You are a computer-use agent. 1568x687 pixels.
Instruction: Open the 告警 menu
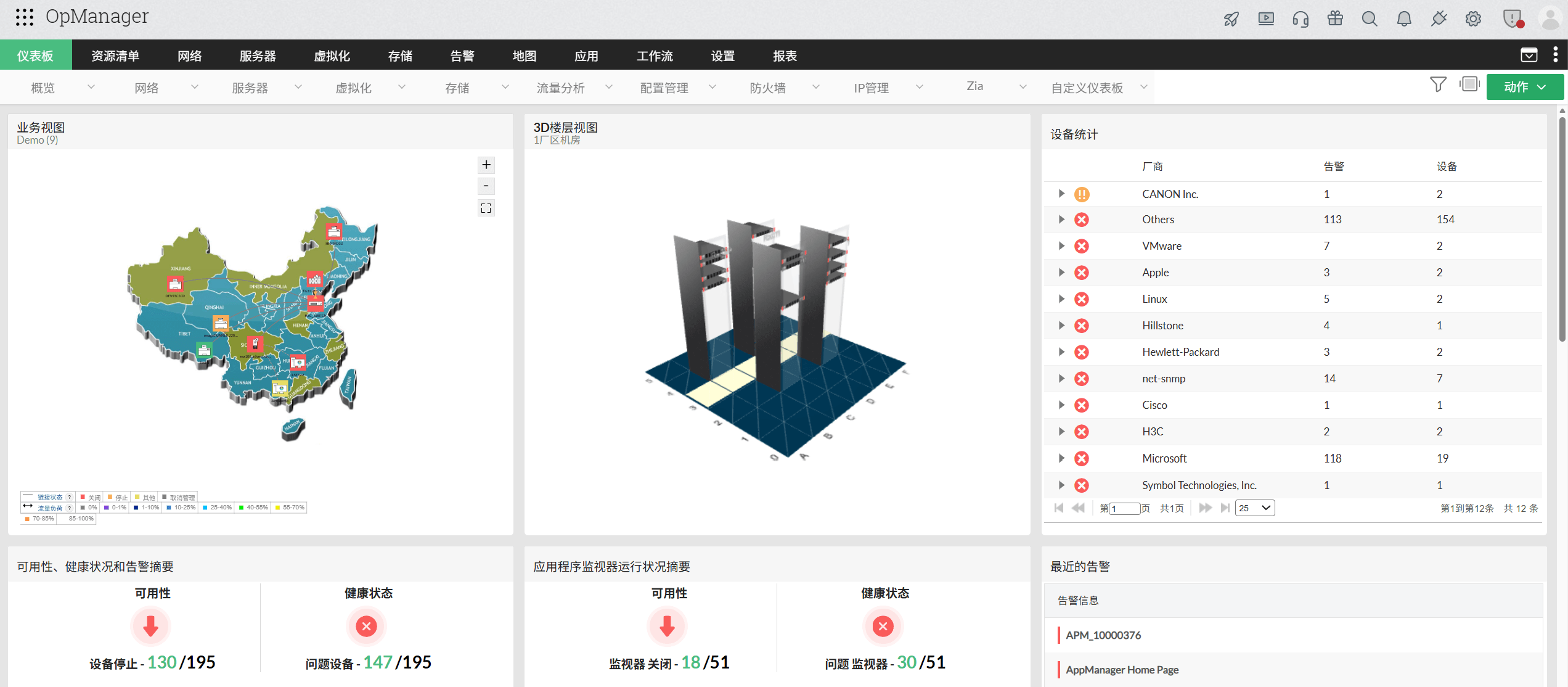tap(462, 56)
